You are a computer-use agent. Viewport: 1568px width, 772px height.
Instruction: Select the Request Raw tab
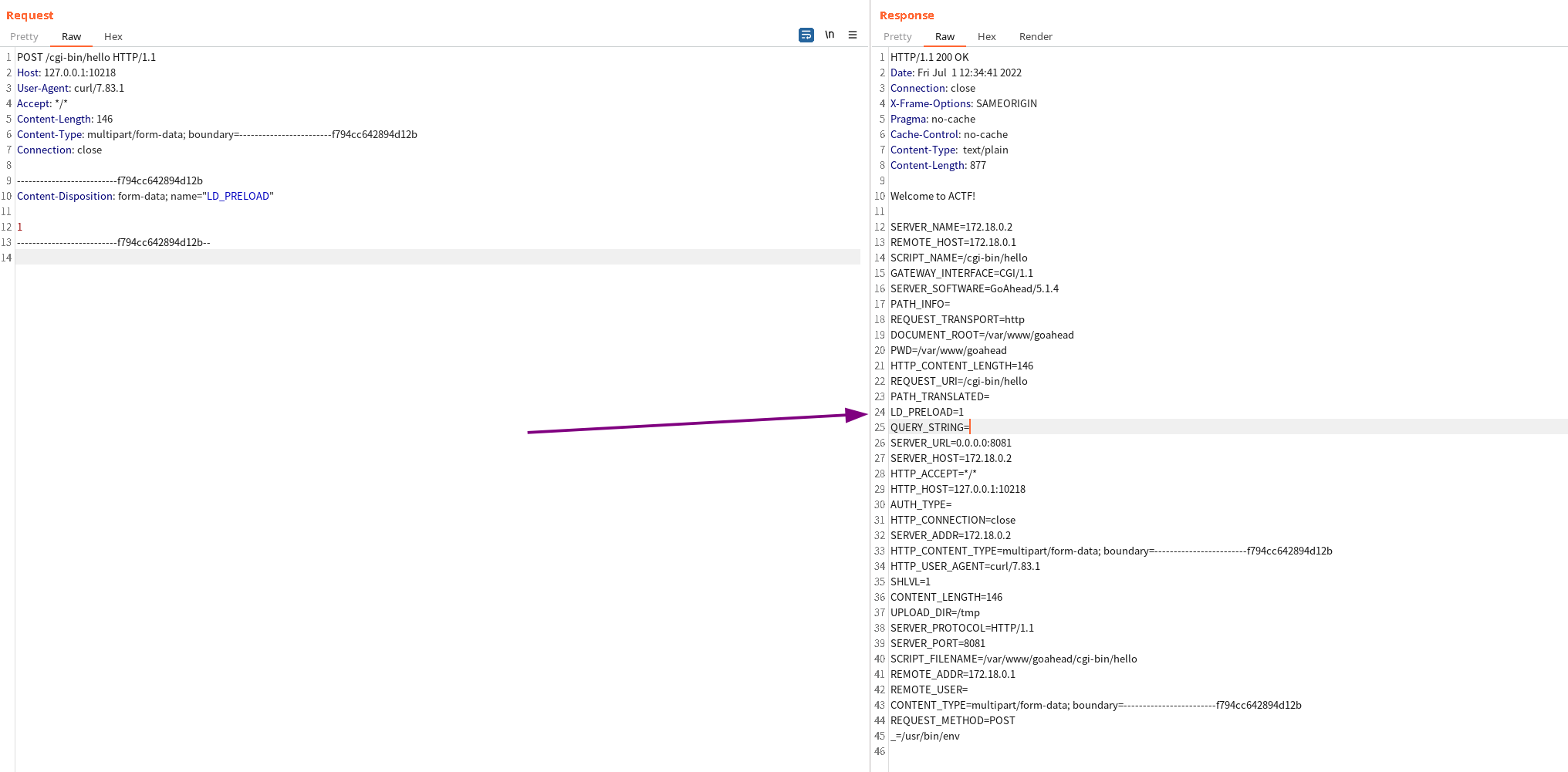click(71, 36)
